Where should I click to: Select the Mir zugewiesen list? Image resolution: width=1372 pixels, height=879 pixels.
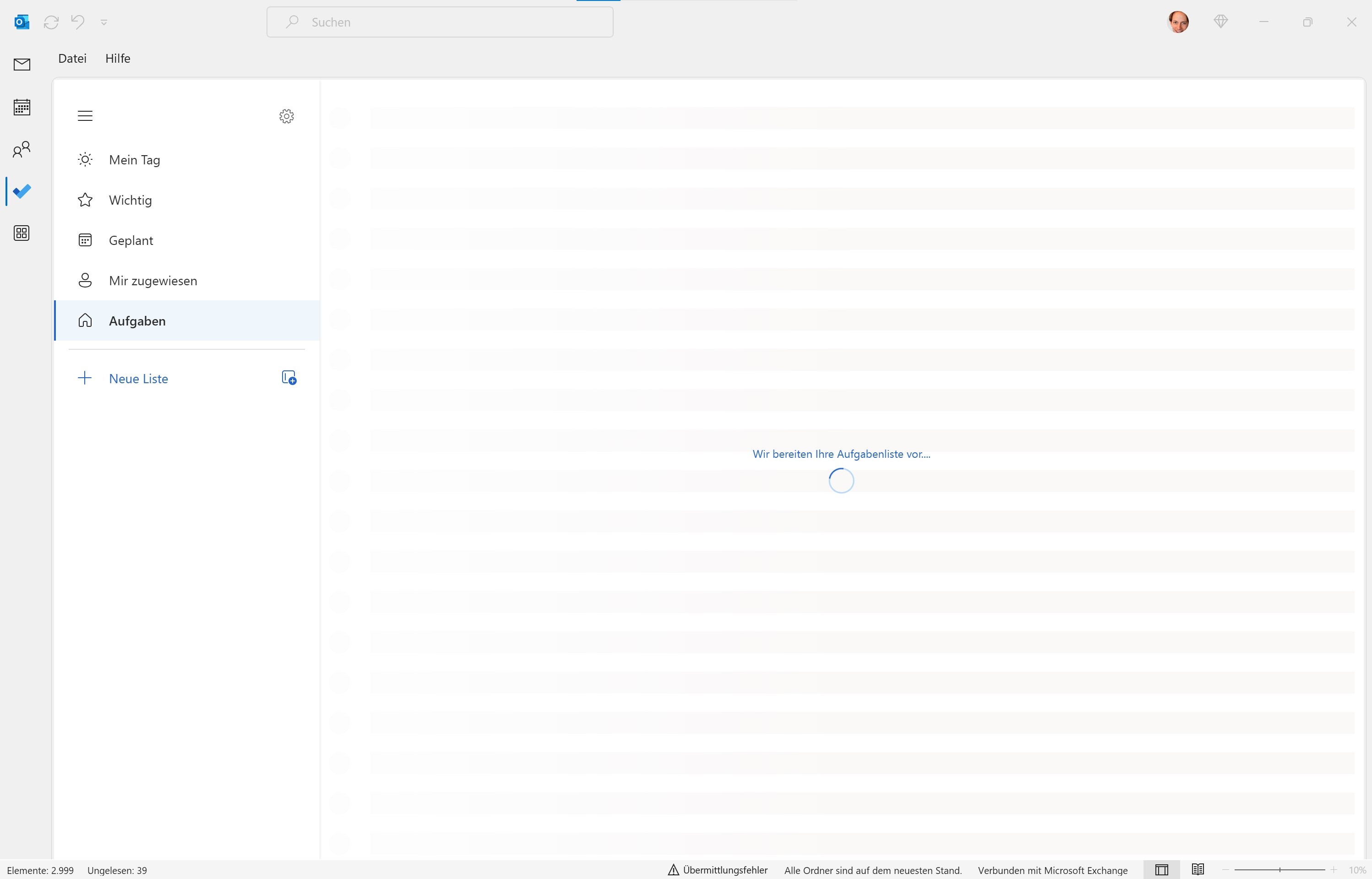tap(187, 281)
